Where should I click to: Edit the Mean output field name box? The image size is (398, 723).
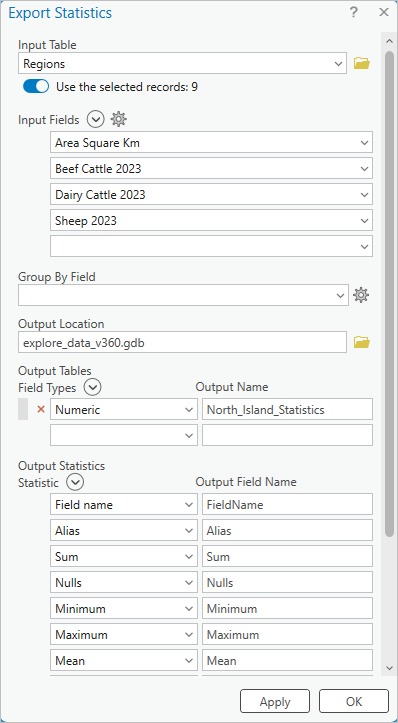[x=287, y=660]
